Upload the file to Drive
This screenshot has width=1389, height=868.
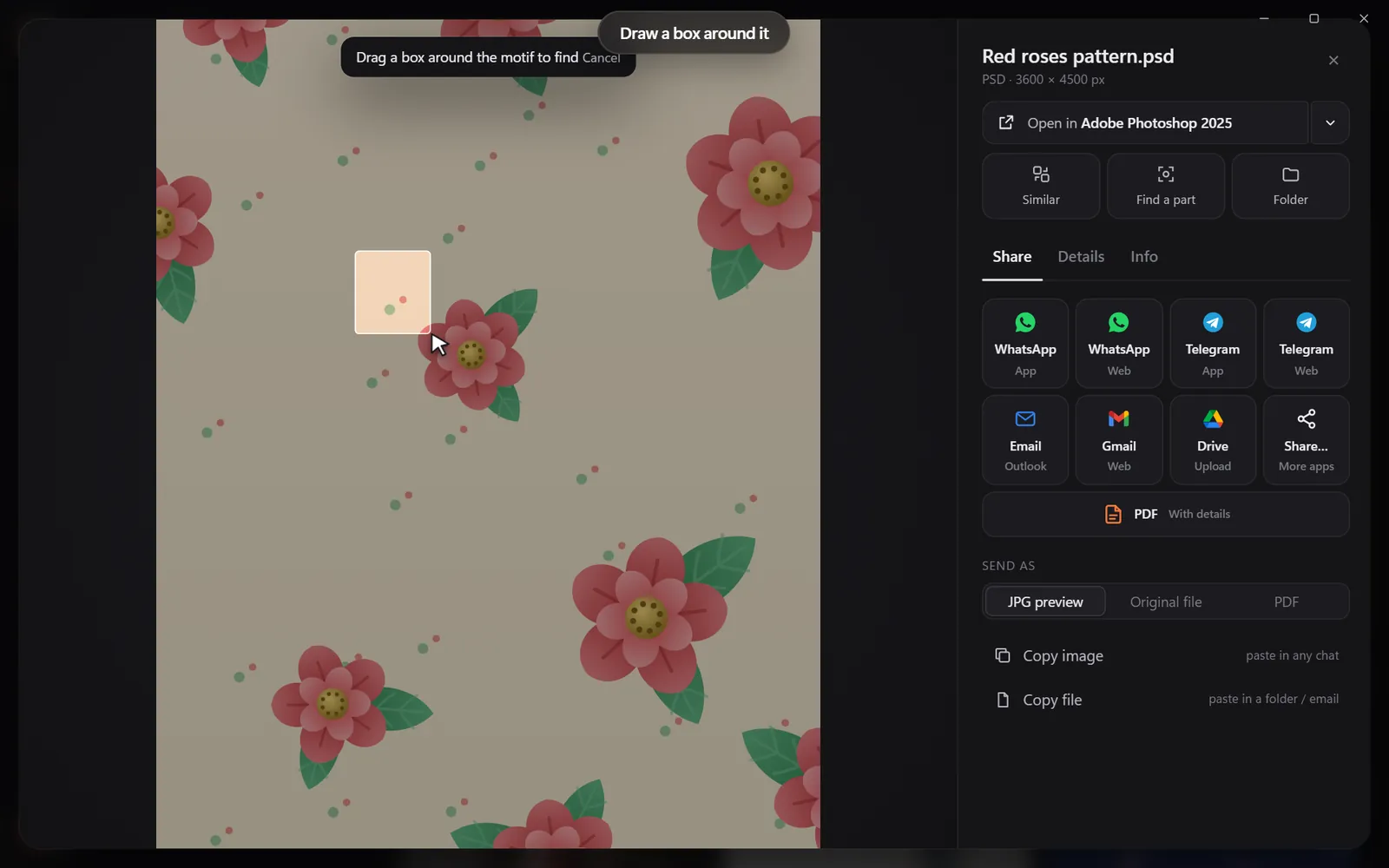coord(1213,440)
